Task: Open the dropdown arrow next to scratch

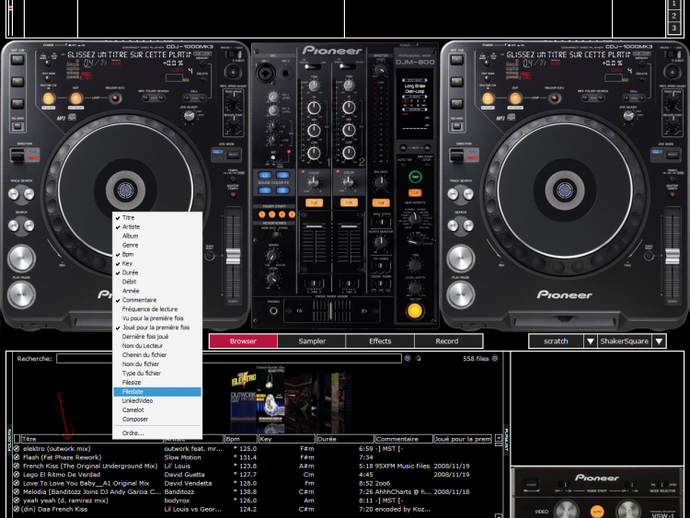Action: (x=590, y=341)
